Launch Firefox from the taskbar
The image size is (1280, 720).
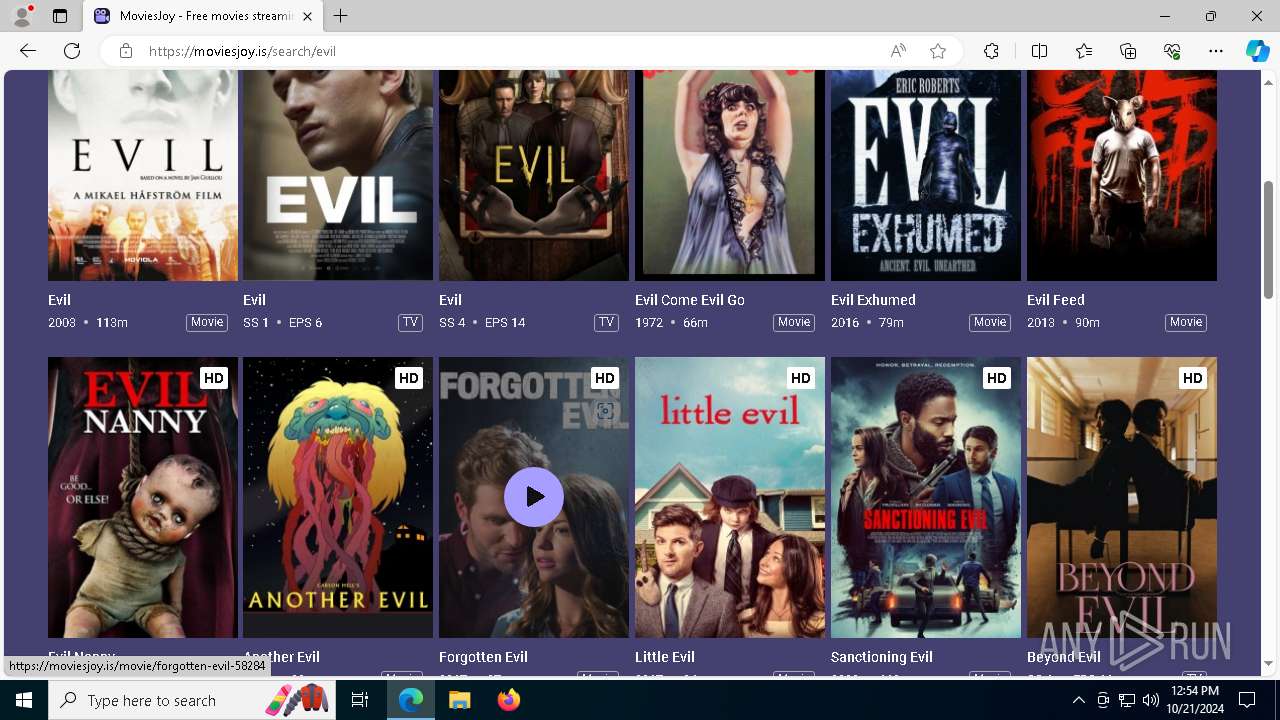click(x=509, y=700)
